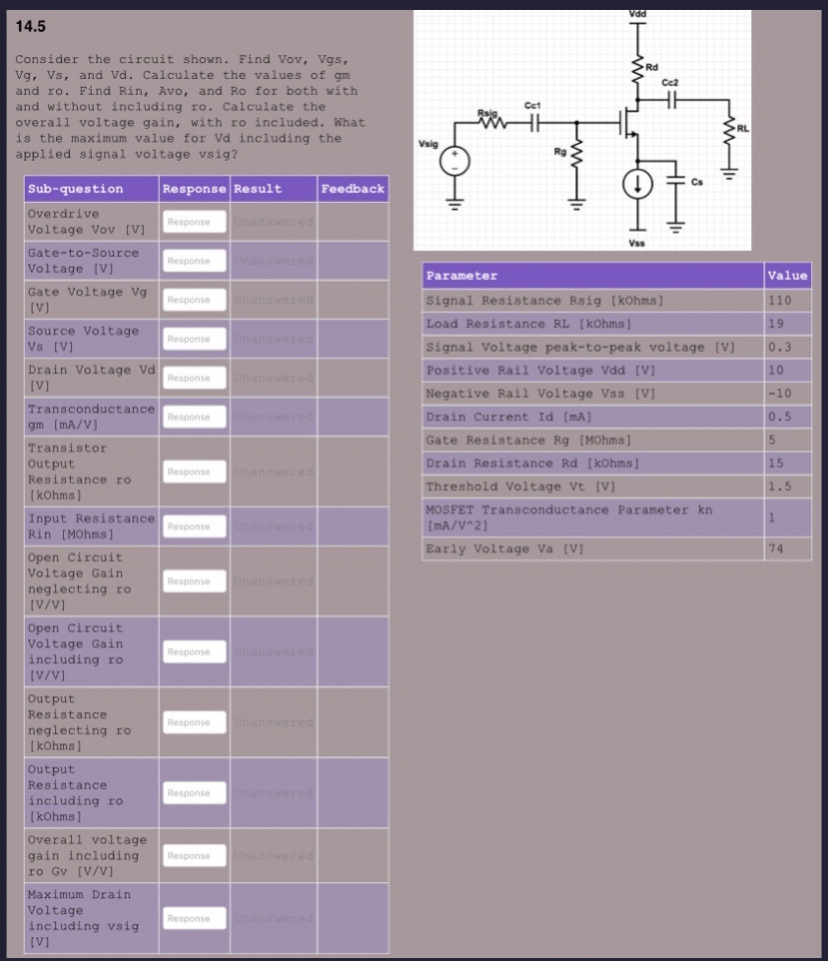Click the Input Resistance Rin response field
The image size is (828, 961).
(193, 526)
